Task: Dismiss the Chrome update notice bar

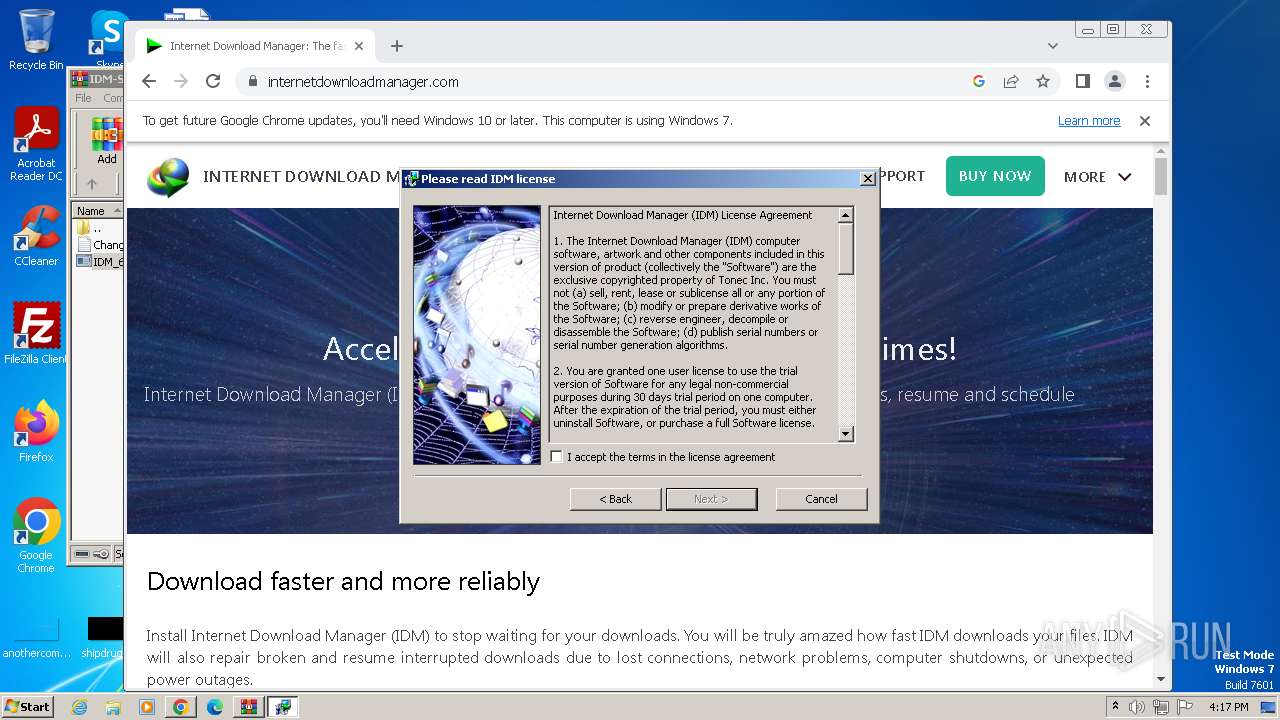Action: (x=1145, y=121)
